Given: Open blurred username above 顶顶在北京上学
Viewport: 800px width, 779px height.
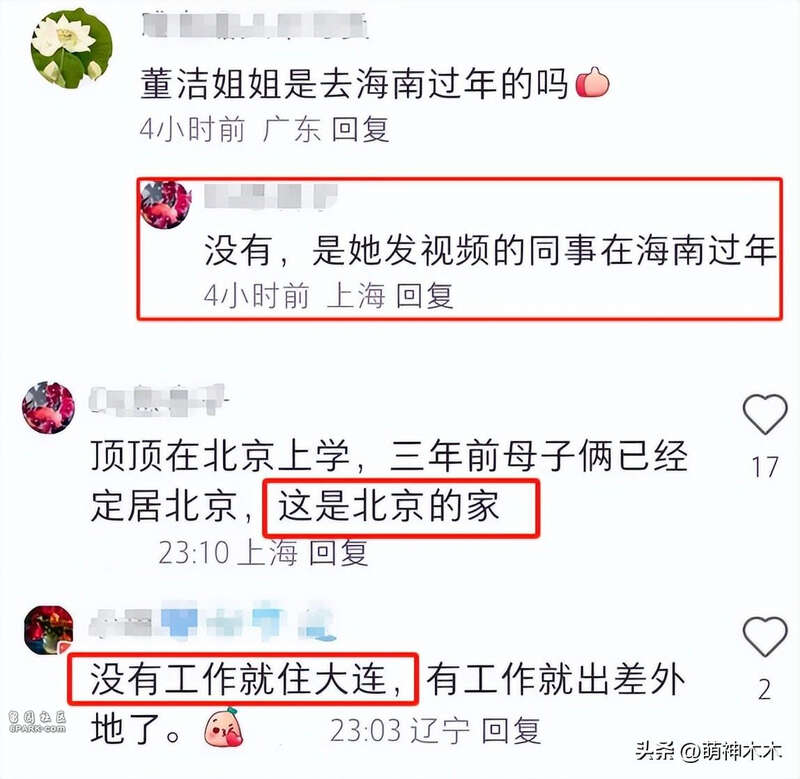Looking at the screenshot, I should pyautogui.click(x=158, y=399).
